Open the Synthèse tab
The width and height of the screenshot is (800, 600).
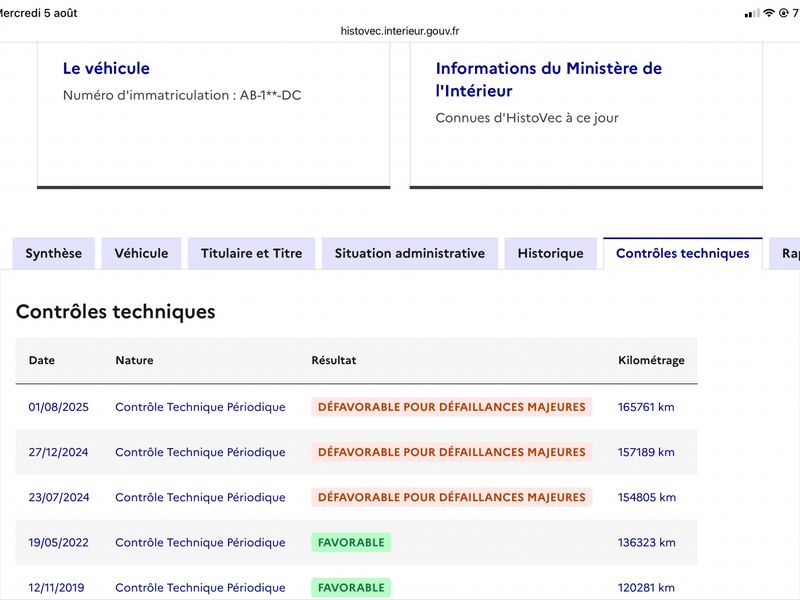54,254
